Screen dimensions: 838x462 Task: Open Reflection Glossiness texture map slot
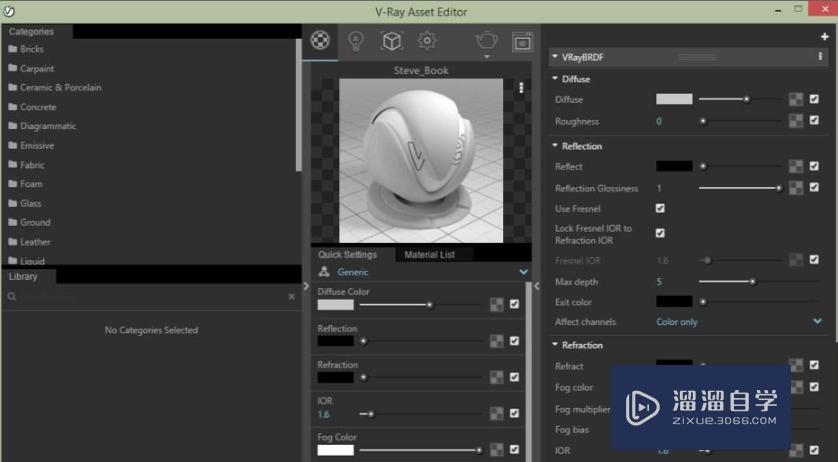coord(796,188)
